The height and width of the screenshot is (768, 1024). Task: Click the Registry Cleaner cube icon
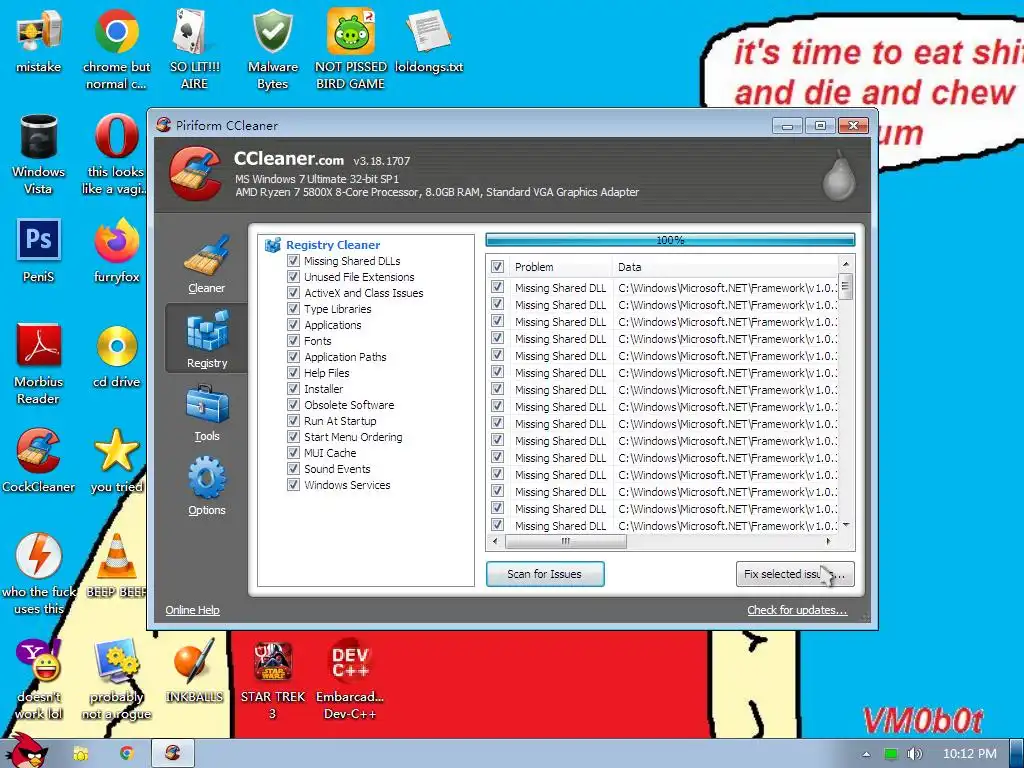[x=272, y=245]
